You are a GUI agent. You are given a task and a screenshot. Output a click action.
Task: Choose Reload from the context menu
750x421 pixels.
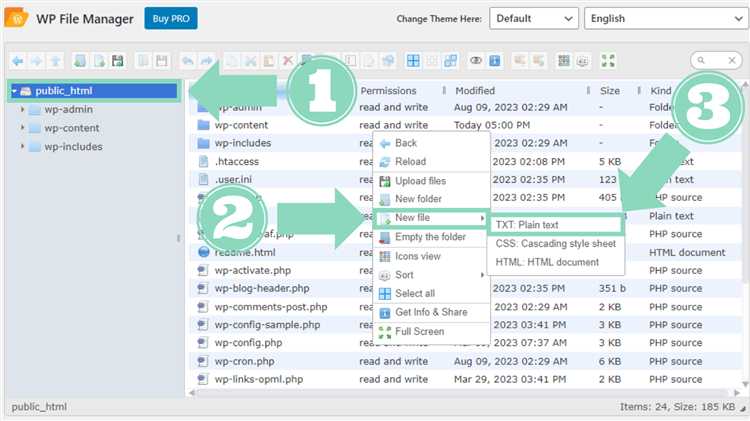tap(431, 162)
